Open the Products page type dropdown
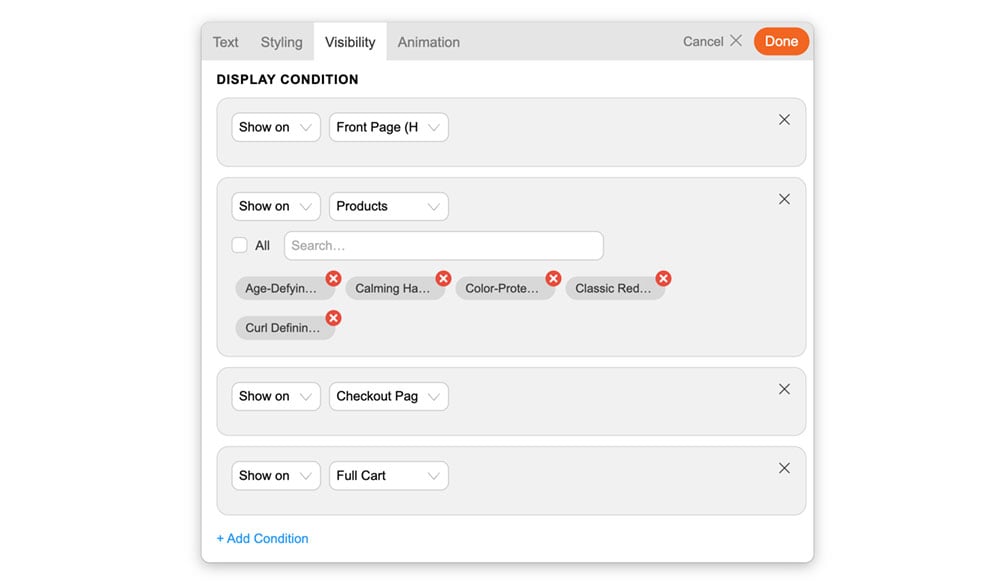1005x587 pixels. (x=388, y=206)
